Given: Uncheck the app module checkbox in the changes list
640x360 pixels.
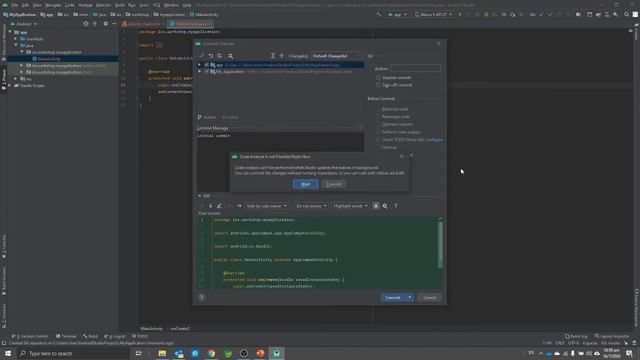Looking at the screenshot, I should coord(207,65).
